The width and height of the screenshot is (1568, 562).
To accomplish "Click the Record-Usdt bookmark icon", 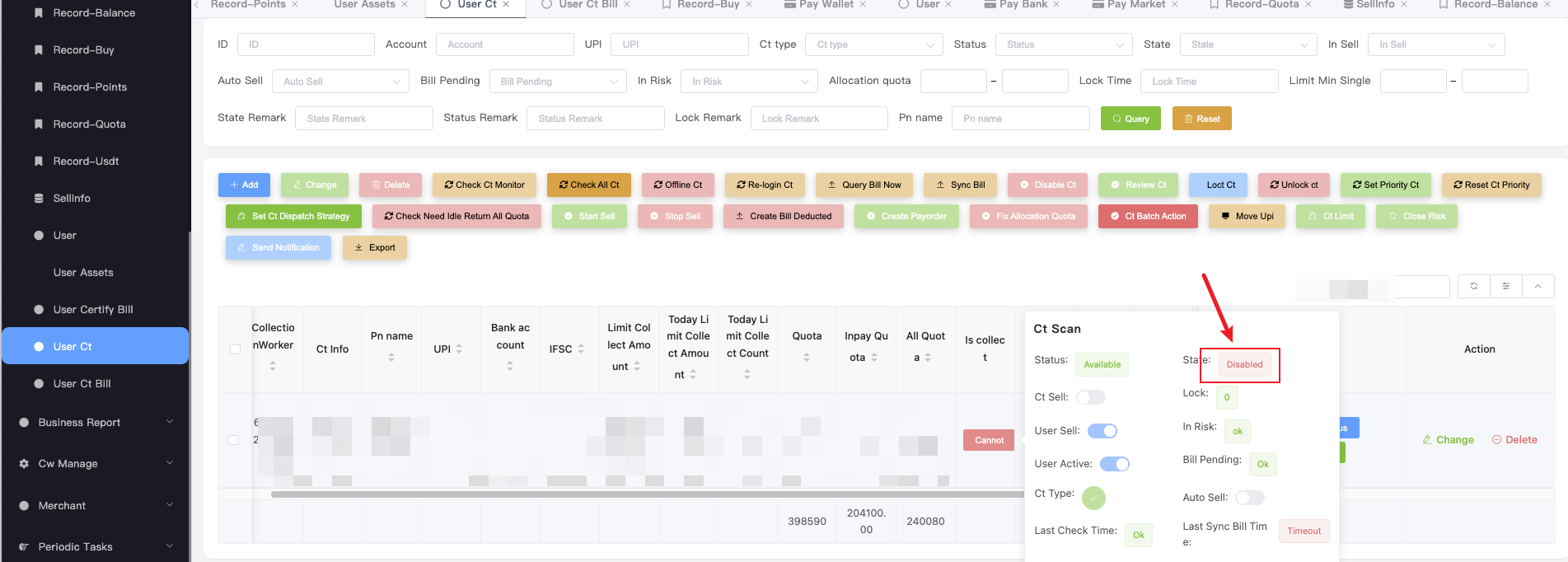I will (x=39, y=162).
